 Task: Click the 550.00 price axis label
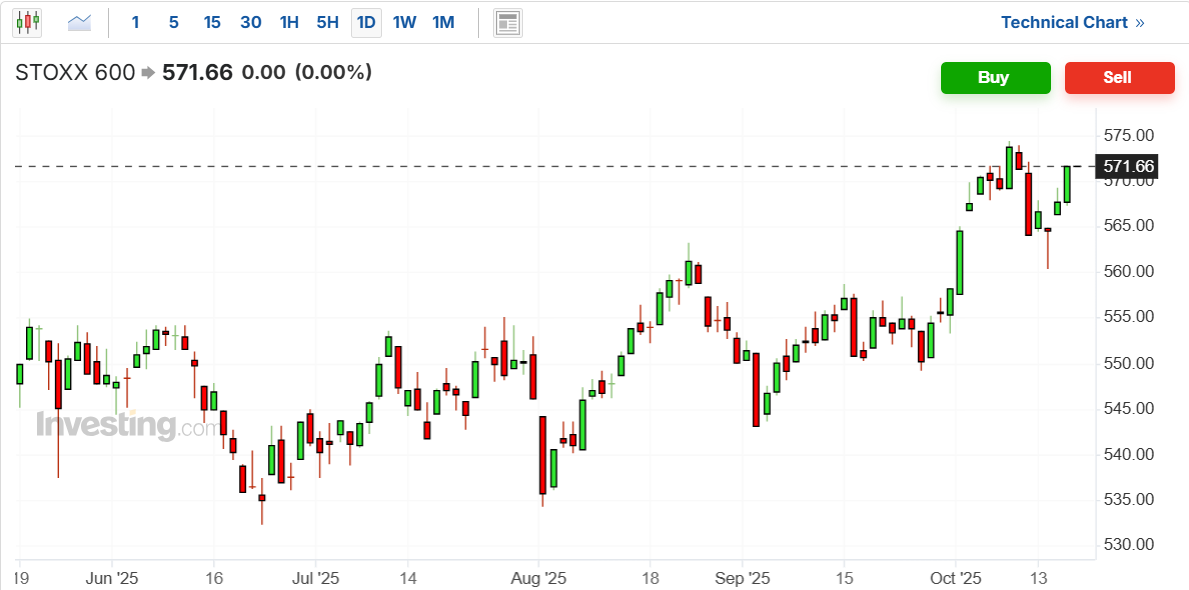[x=1129, y=363]
